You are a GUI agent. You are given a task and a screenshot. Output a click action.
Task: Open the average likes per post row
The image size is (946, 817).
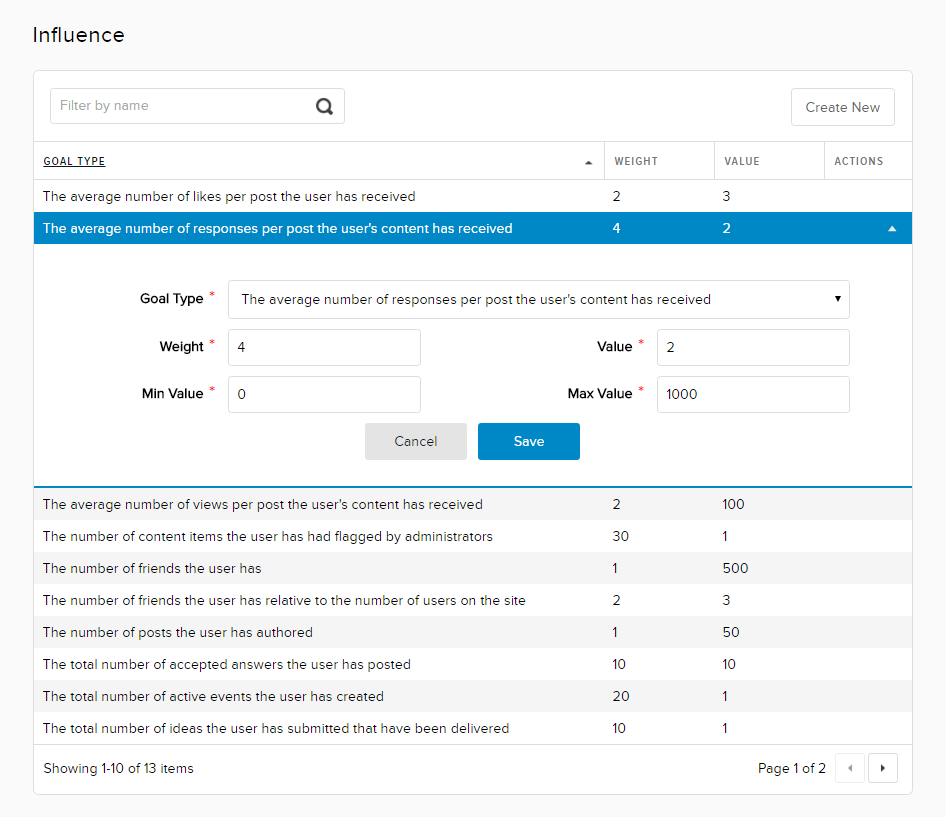click(229, 197)
